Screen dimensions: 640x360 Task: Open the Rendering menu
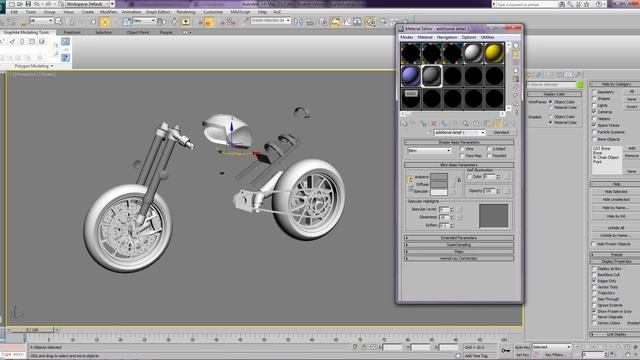186,12
